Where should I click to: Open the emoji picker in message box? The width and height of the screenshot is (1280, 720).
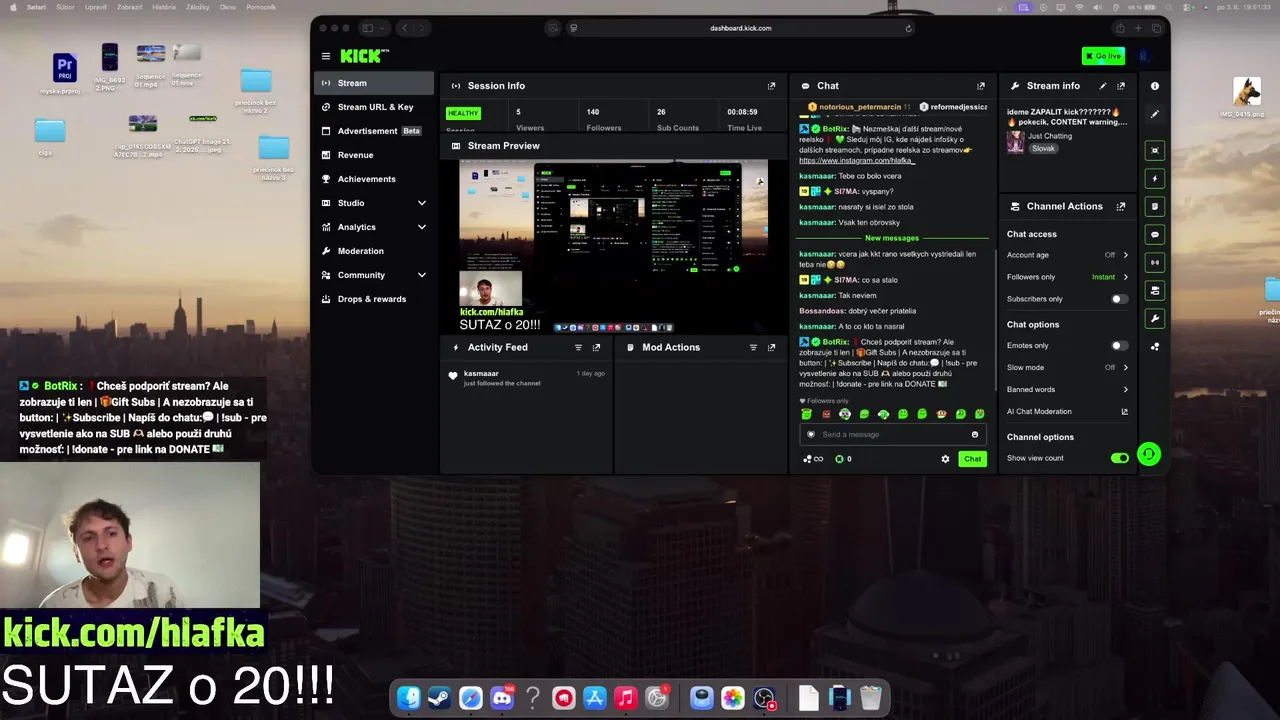(x=975, y=435)
